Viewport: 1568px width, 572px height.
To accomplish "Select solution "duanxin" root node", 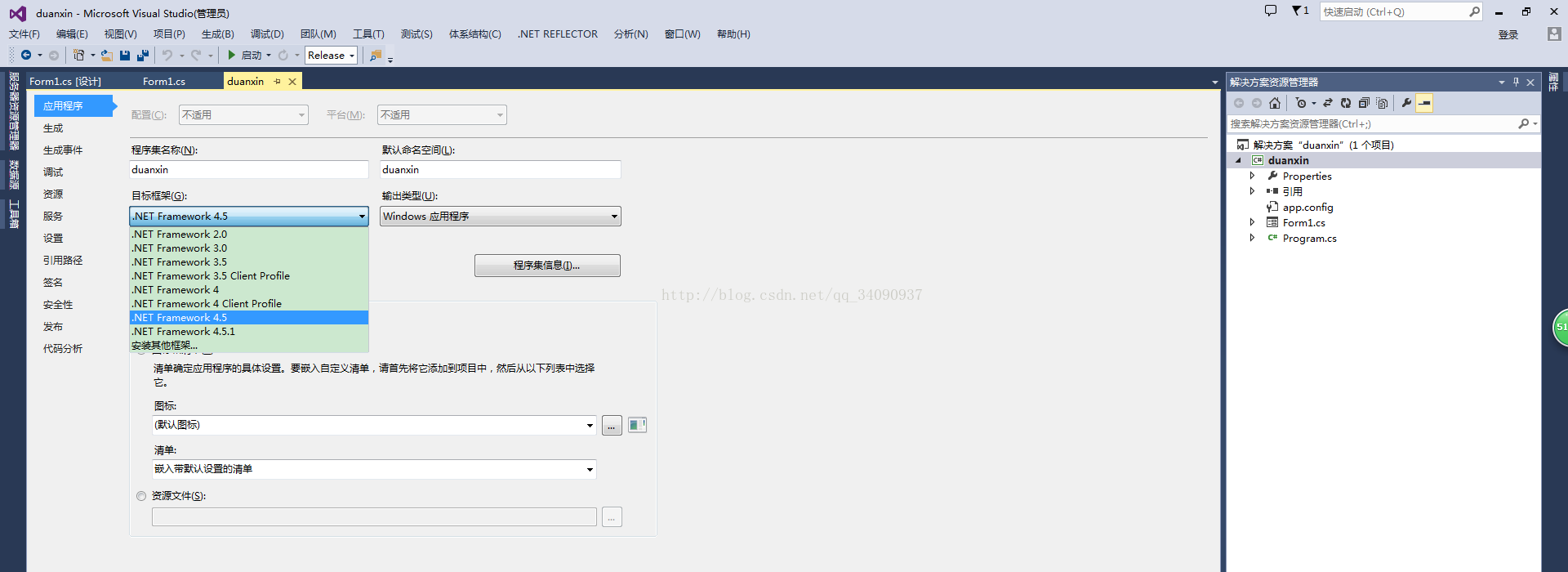I will click(x=1323, y=145).
